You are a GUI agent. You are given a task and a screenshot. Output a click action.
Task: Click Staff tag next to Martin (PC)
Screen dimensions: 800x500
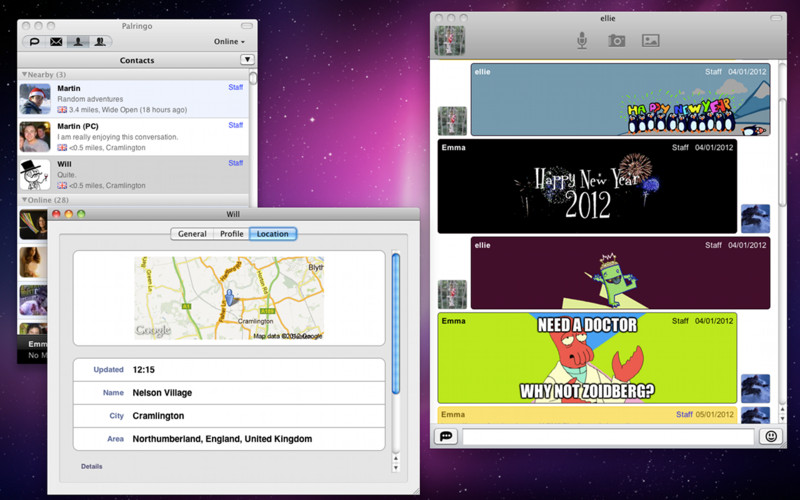tap(235, 125)
